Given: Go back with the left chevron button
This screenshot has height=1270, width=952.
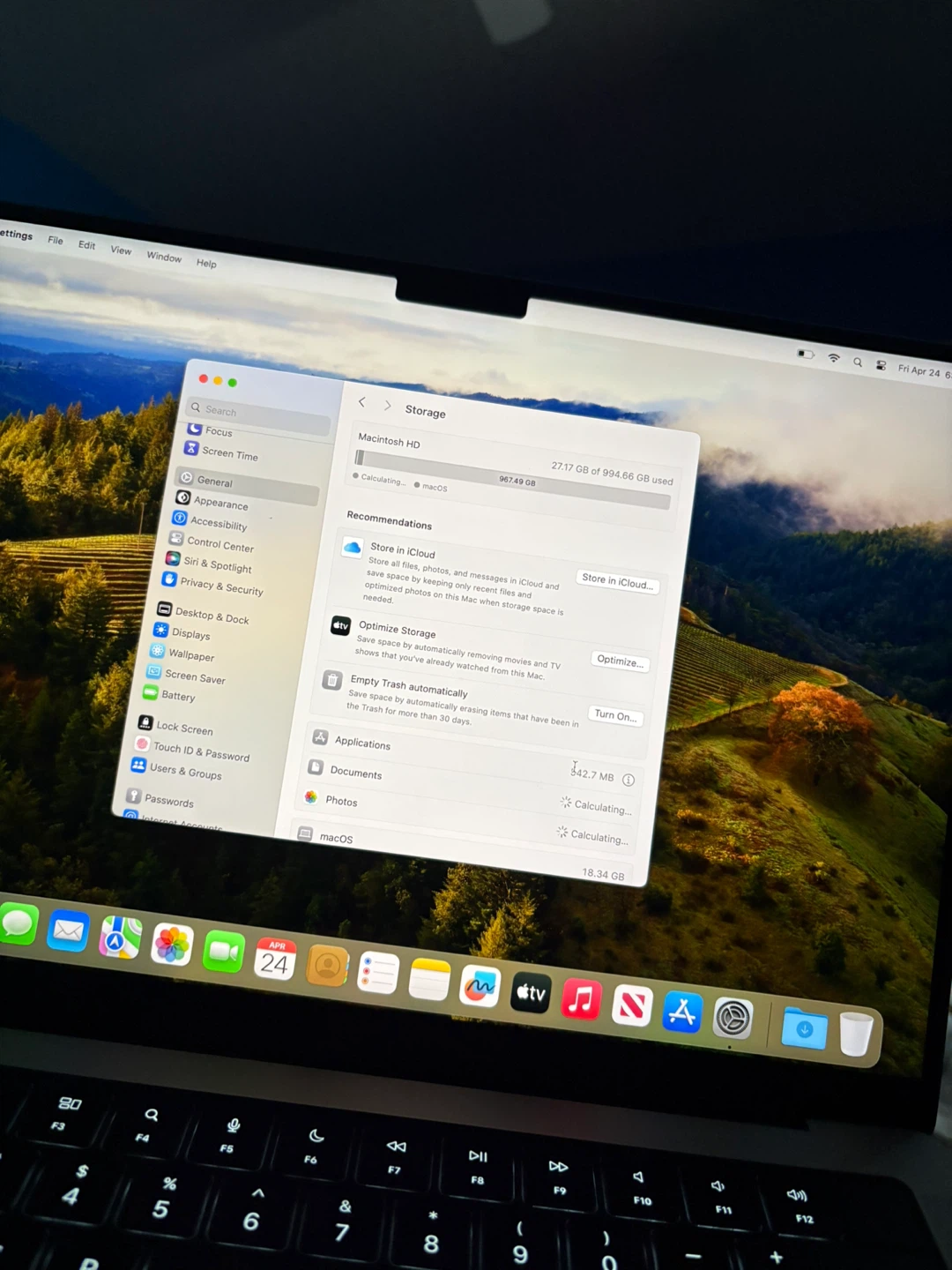Looking at the screenshot, I should (361, 401).
